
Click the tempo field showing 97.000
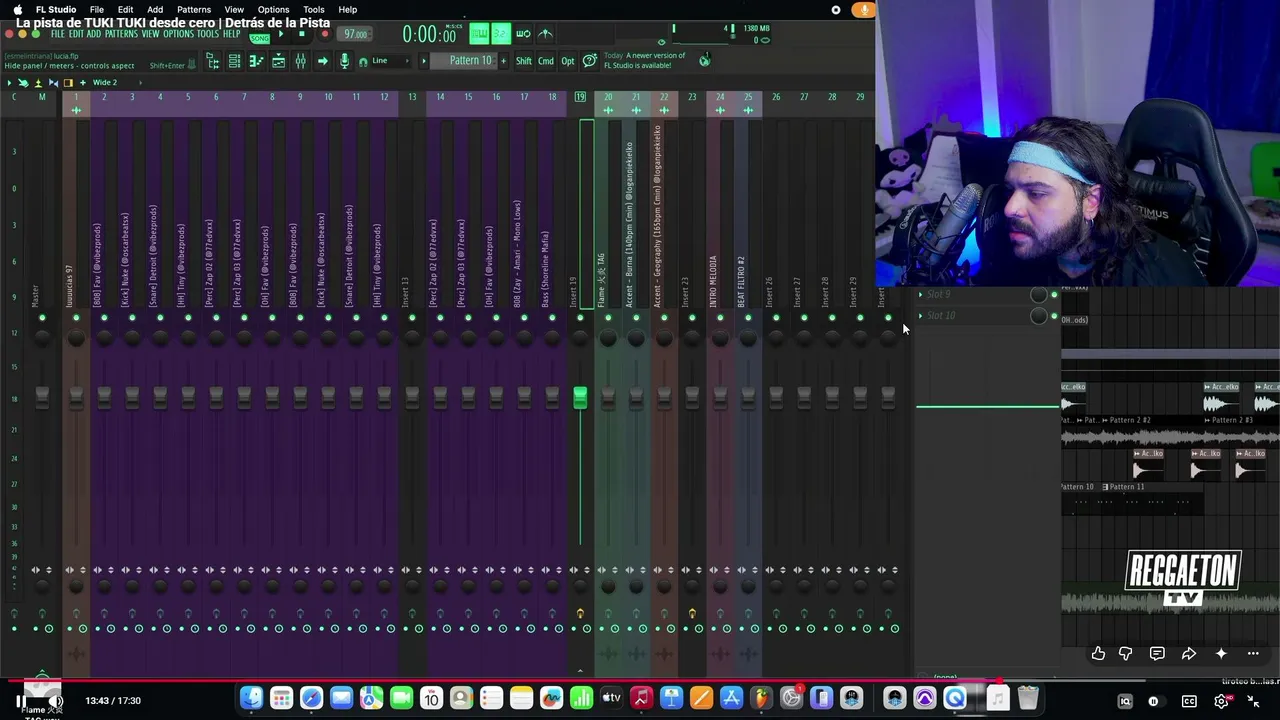pos(355,34)
